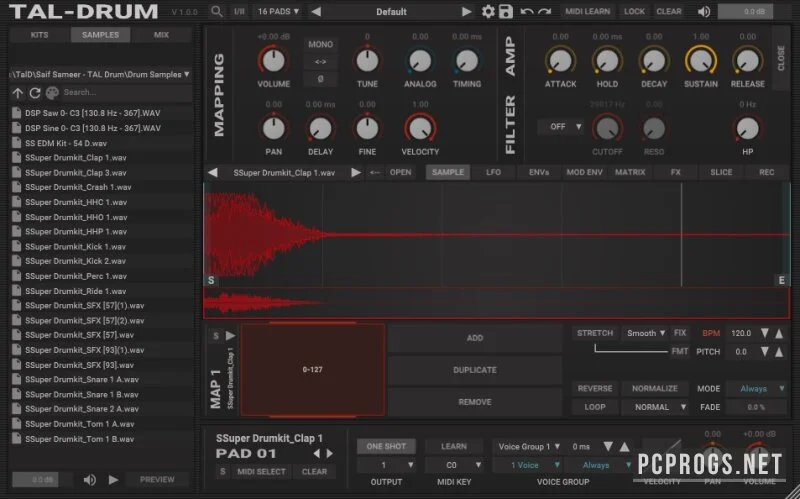Click the color palette icon in browser
This screenshot has width=800, height=499.
(x=52, y=93)
